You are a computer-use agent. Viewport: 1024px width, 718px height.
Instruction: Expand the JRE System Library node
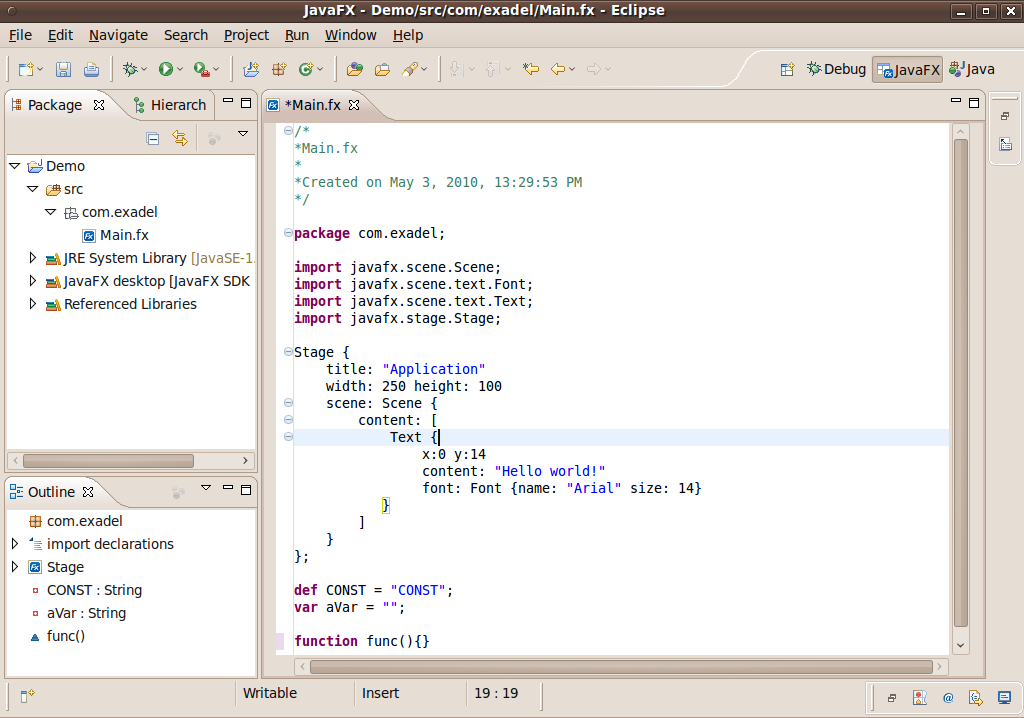33,258
